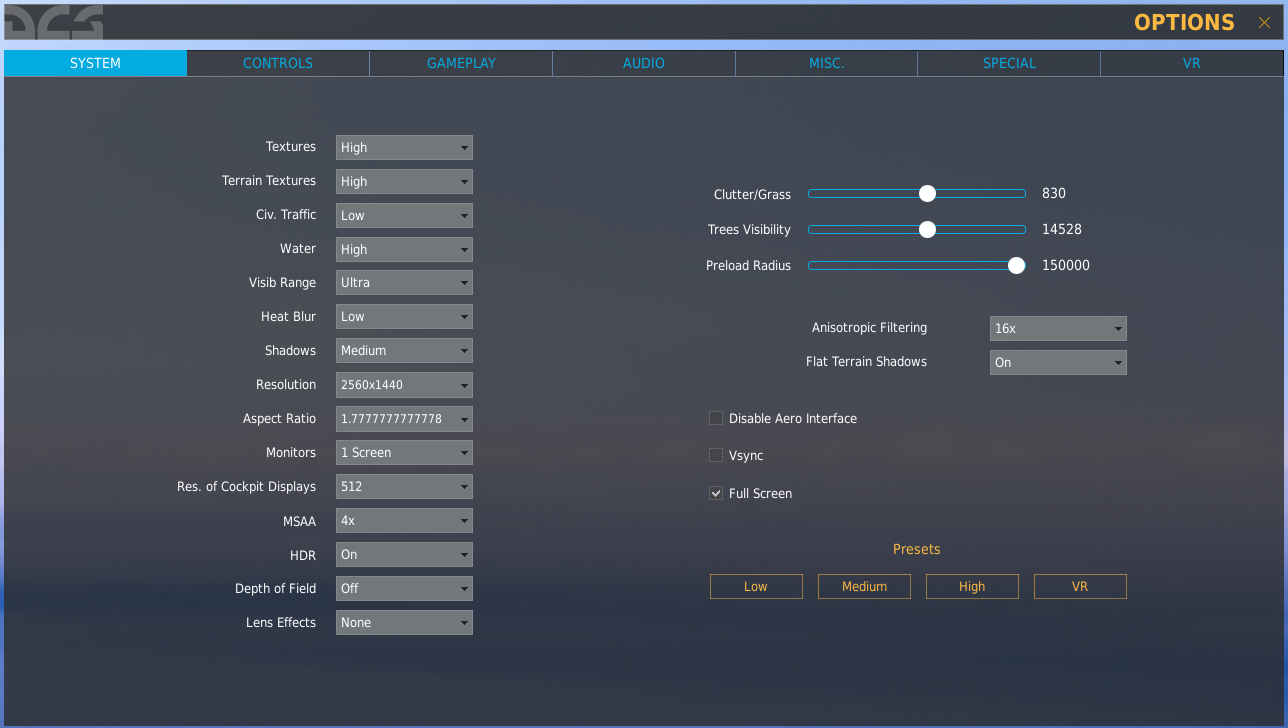Apply the Low preset

pyautogui.click(x=756, y=587)
